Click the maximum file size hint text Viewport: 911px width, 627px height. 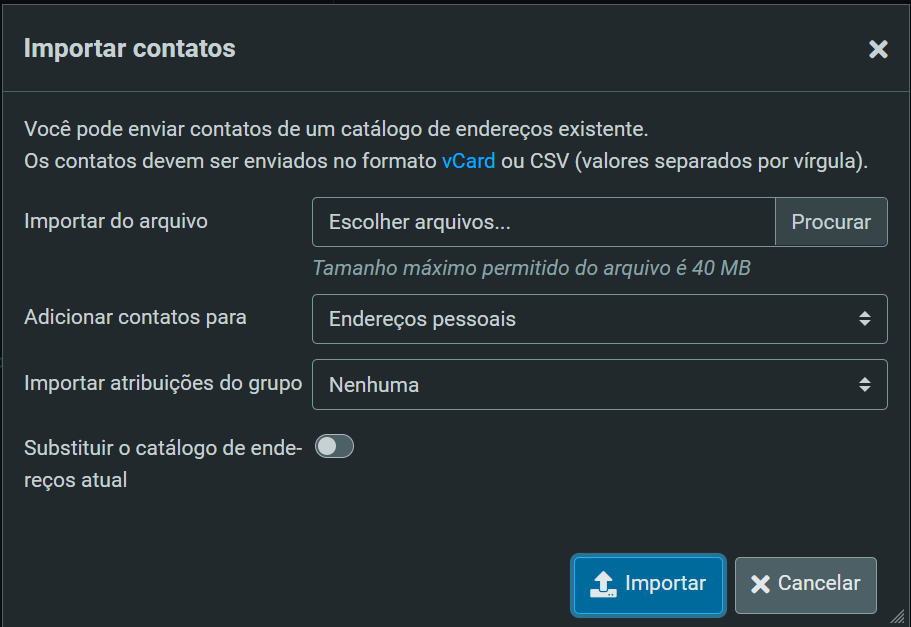point(531,268)
